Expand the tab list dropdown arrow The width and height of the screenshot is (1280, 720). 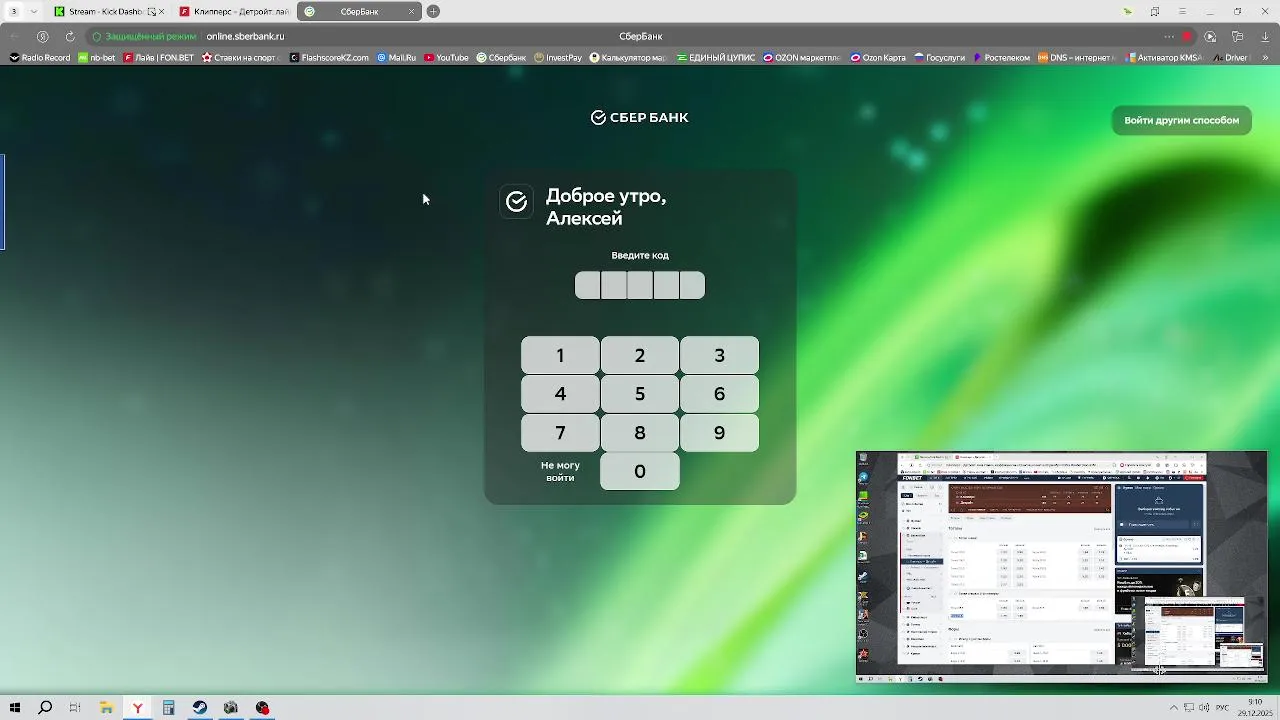coord(34,11)
